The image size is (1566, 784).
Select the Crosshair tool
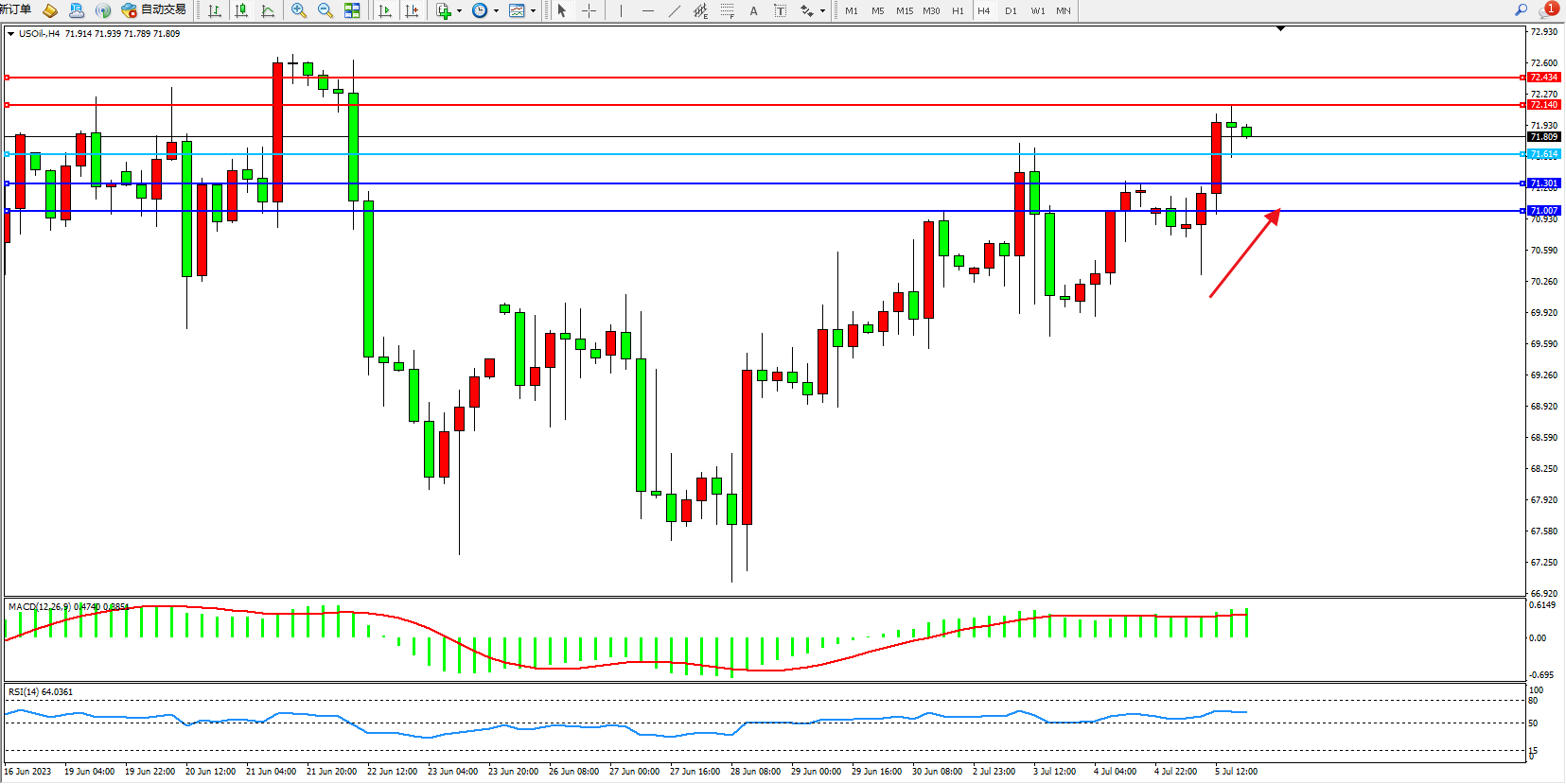pyautogui.click(x=589, y=10)
